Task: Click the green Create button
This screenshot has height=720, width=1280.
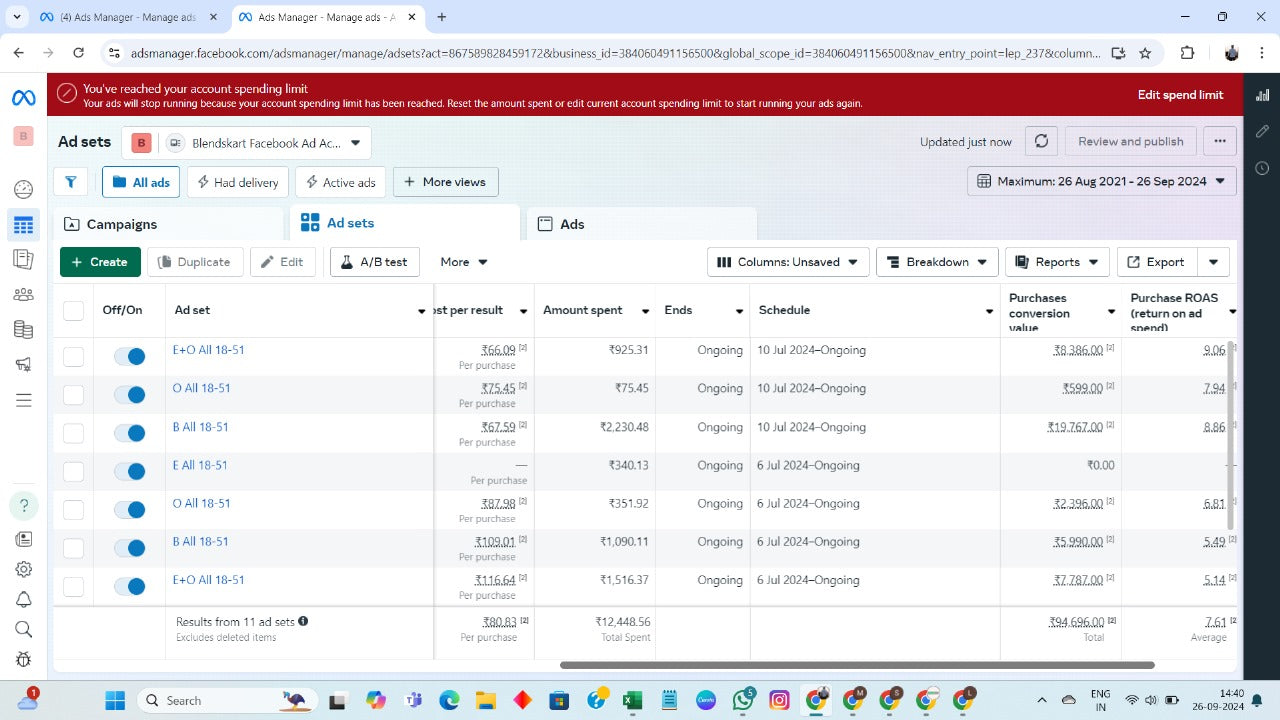Action: coord(100,262)
